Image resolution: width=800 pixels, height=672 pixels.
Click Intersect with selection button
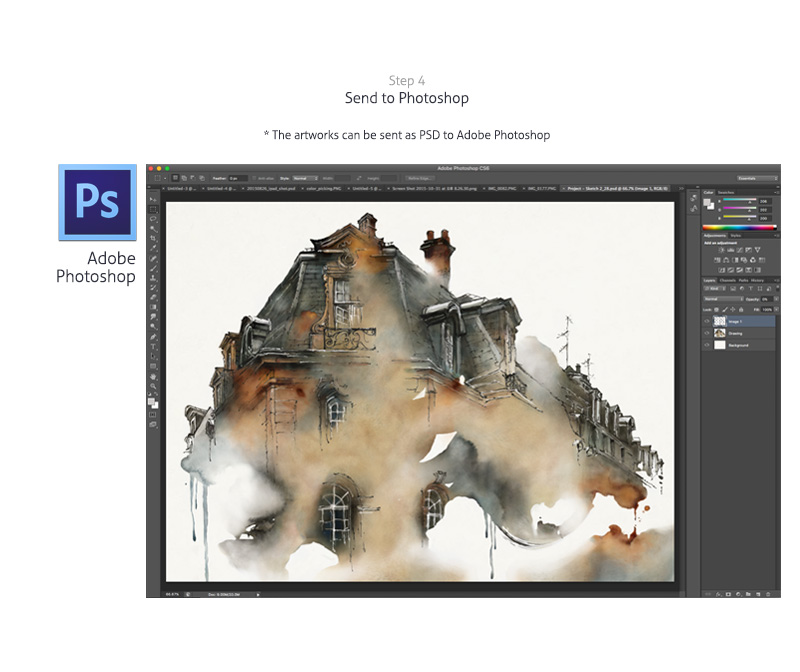pyautogui.click(x=202, y=178)
